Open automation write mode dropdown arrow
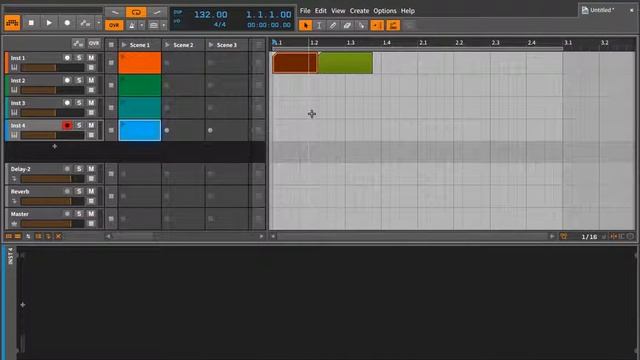The width and height of the screenshot is (640, 360). [x=98, y=23]
